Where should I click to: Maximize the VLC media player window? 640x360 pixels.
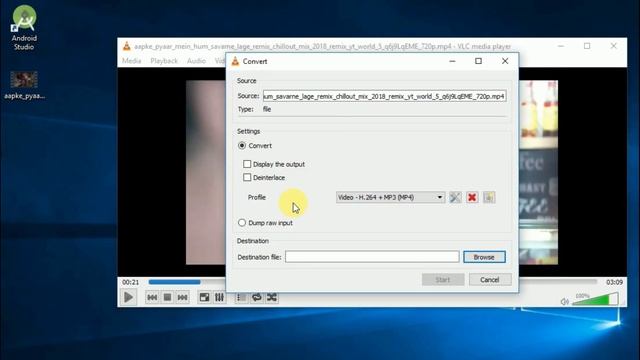[x=587, y=46]
